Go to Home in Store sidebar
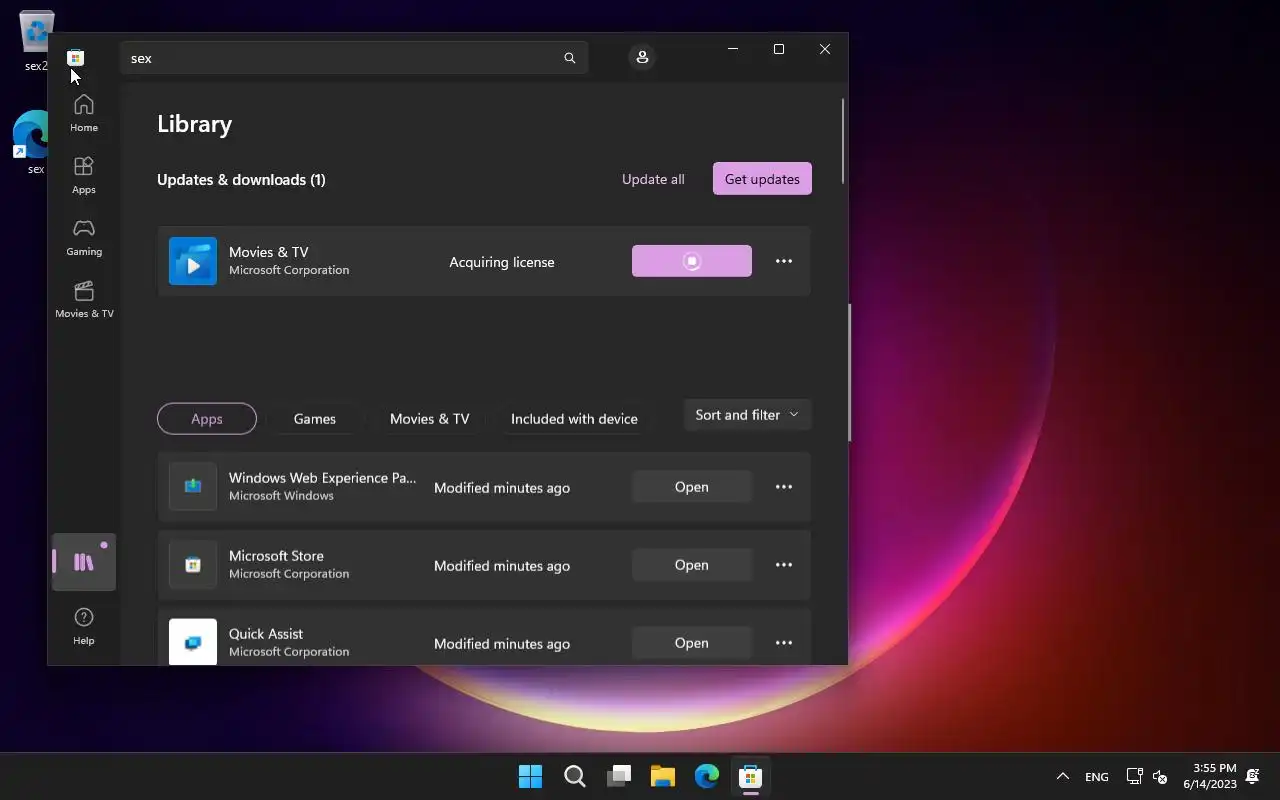Viewport: 1280px width, 800px height. [x=84, y=113]
